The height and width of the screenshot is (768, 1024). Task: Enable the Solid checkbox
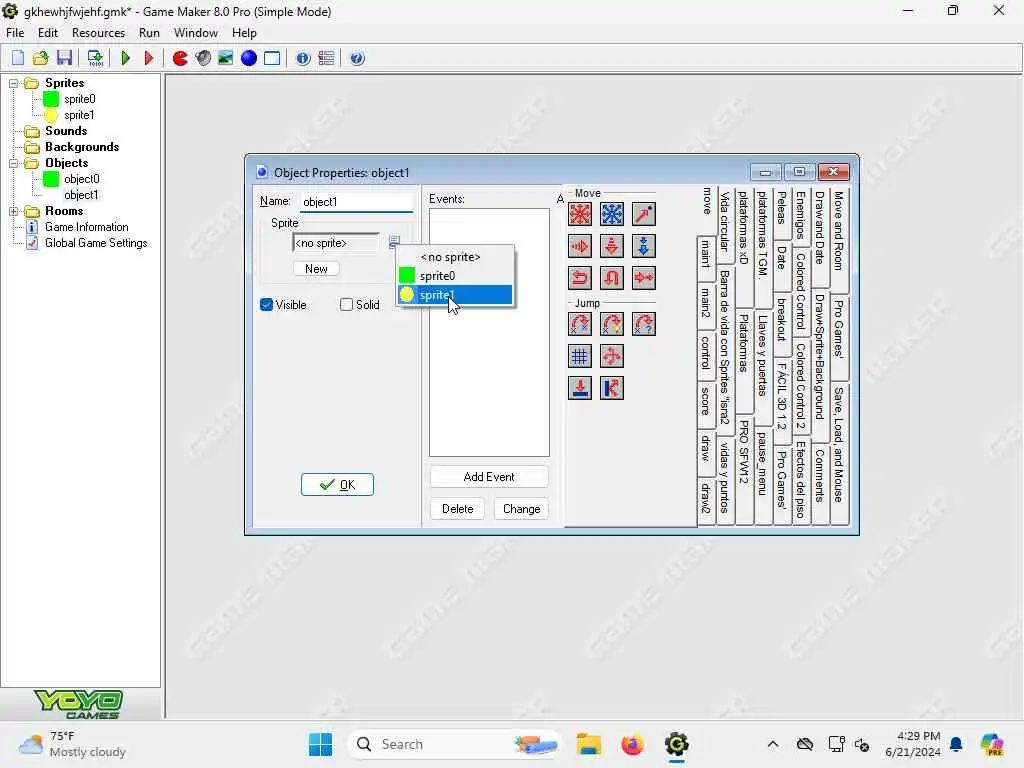click(347, 304)
